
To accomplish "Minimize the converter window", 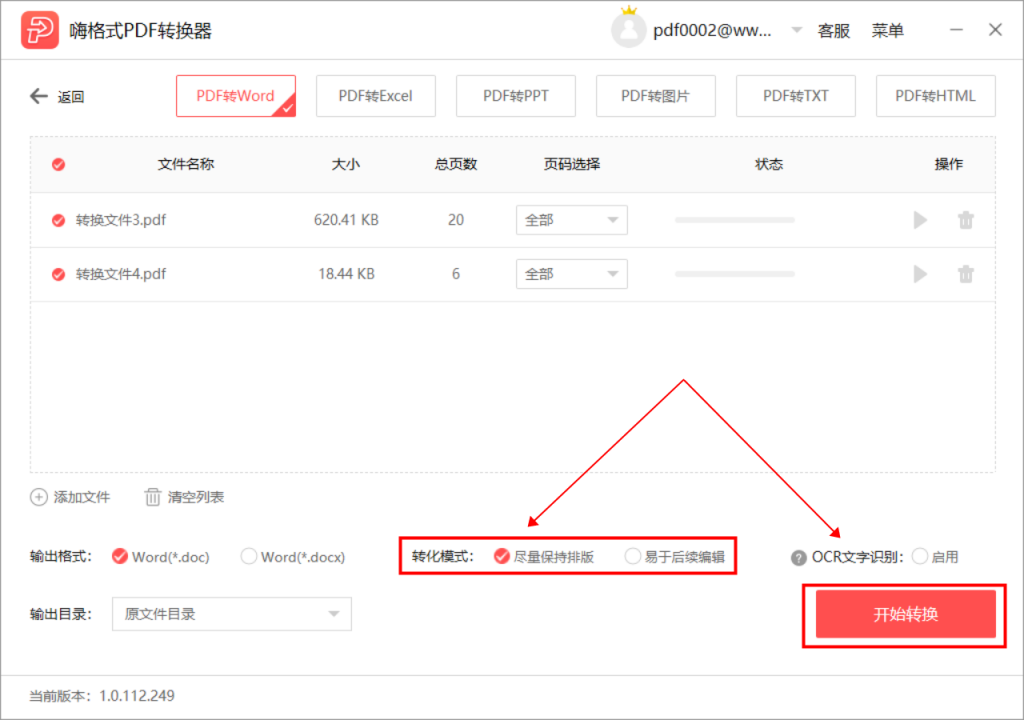I will [956, 30].
